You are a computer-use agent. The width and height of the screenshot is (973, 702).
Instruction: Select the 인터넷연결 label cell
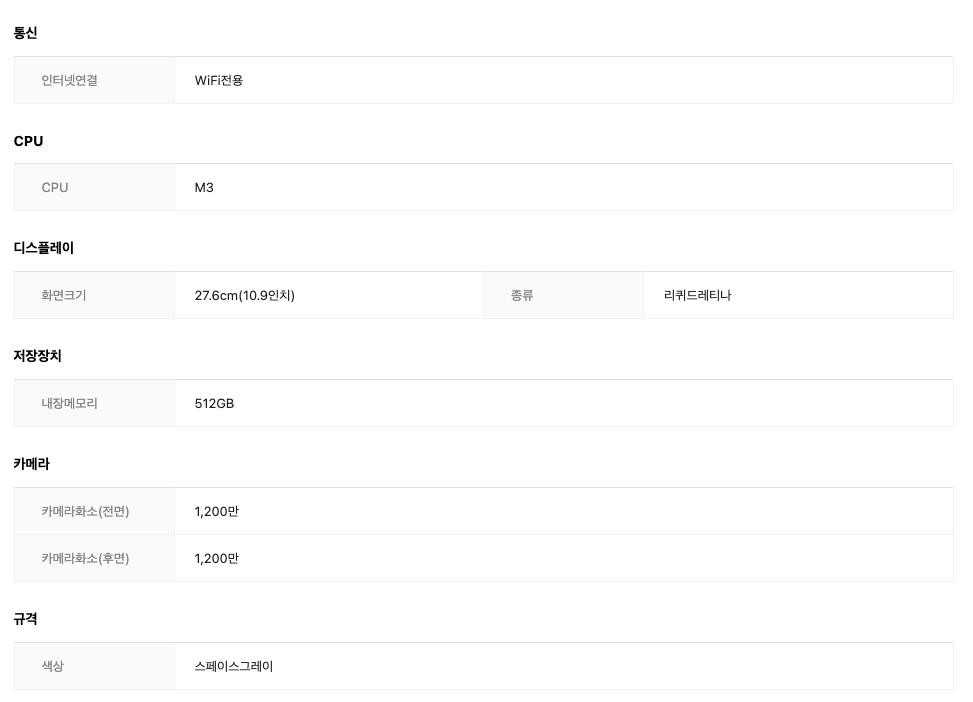(x=70, y=80)
